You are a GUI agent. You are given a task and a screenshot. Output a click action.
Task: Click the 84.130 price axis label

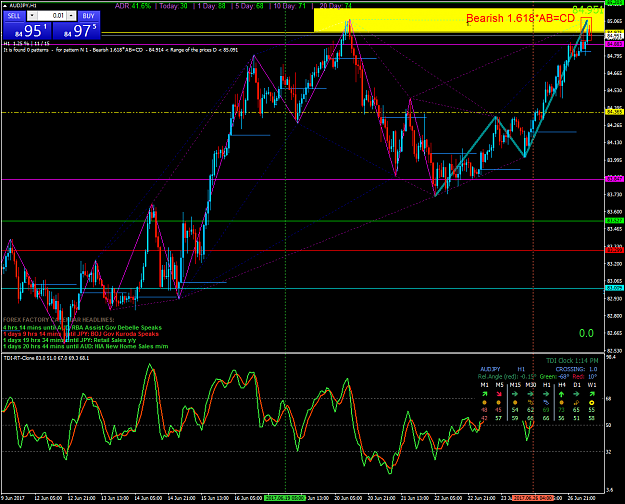click(x=615, y=142)
